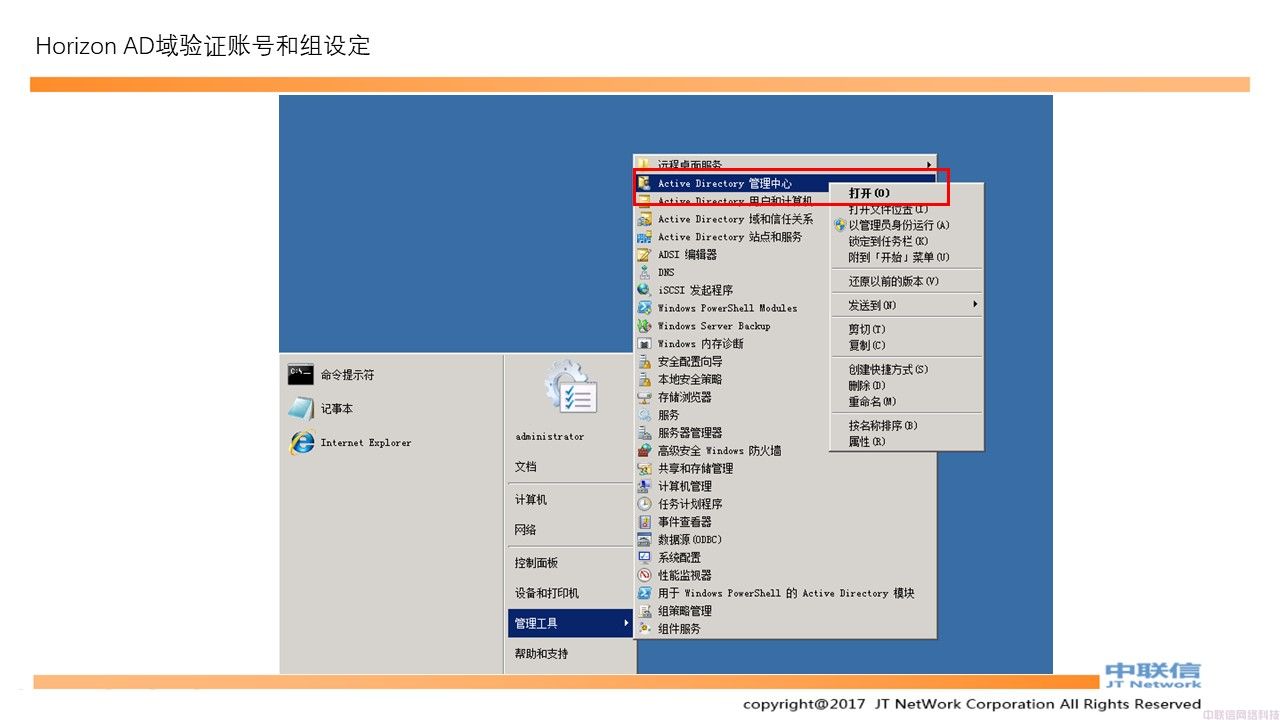Viewport: 1280px width, 720px height.
Task: Click the Windows 内存诊断 icon
Action: pos(645,344)
